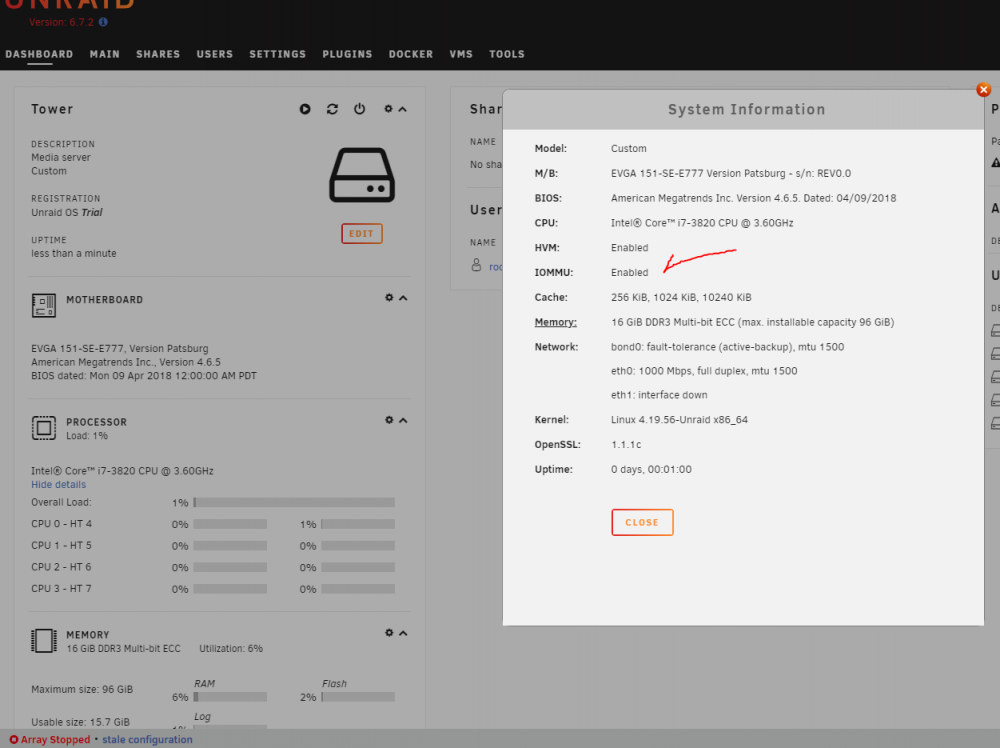Viewport: 1000px width, 748px height.
Task: Click the Motherboard circuit board icon
Action: point(44,305)
